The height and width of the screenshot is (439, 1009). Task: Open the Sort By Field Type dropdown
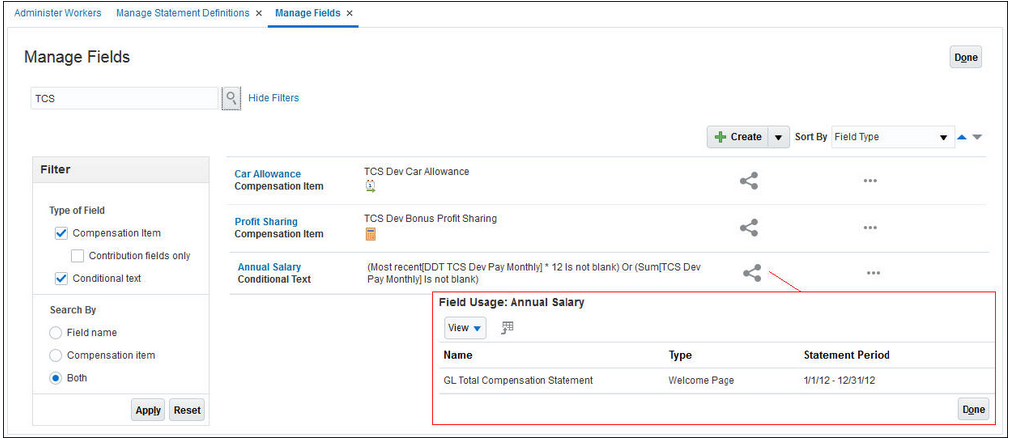pos(892,137)
